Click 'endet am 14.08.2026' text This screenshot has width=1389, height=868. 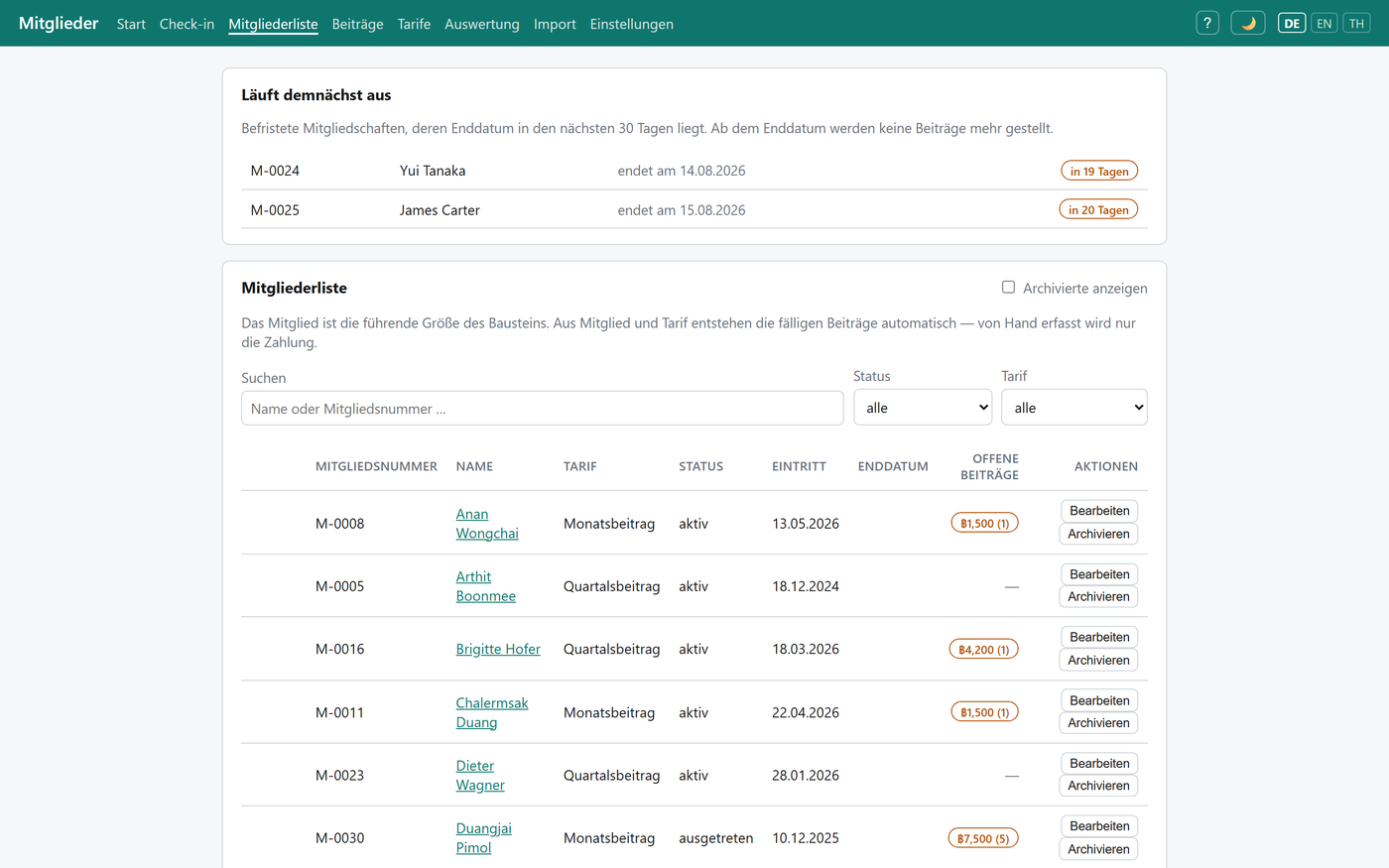pos(682,171)
